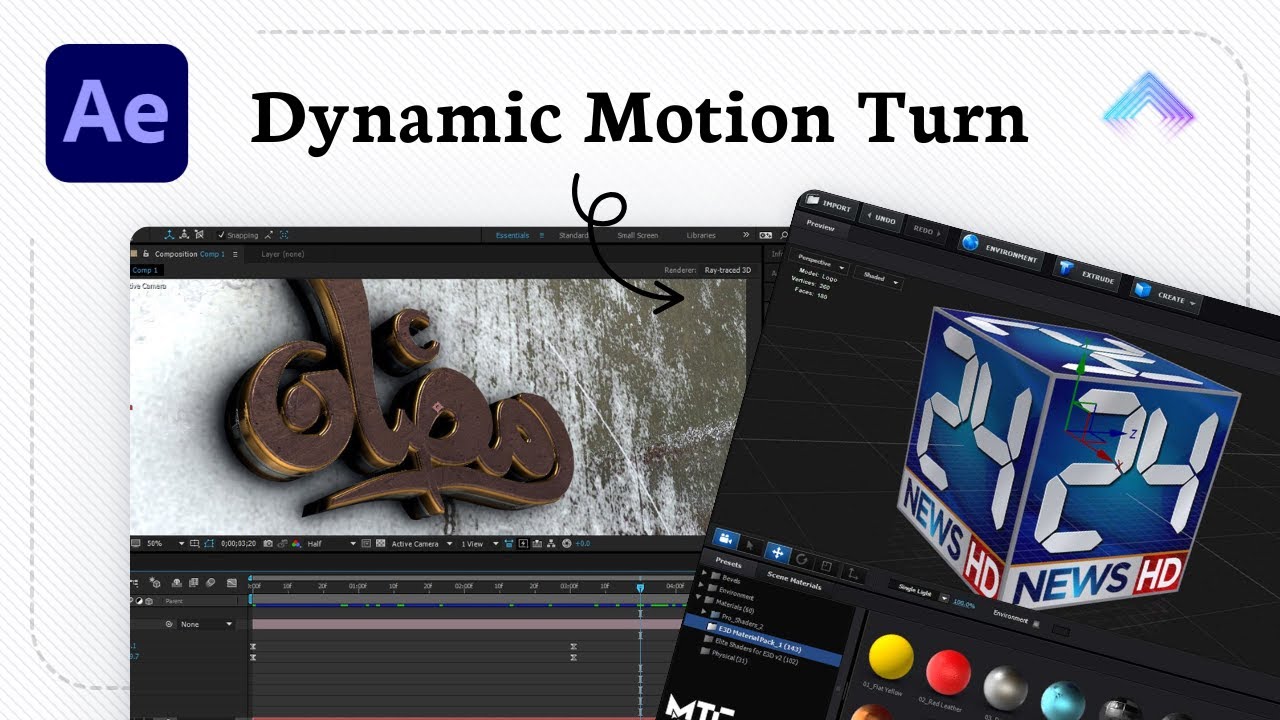The height and width of the screenshot is (720, 1280).
Task: Open the Layer (none) tab
Action: pyautogui.click(x=283, y=254)
